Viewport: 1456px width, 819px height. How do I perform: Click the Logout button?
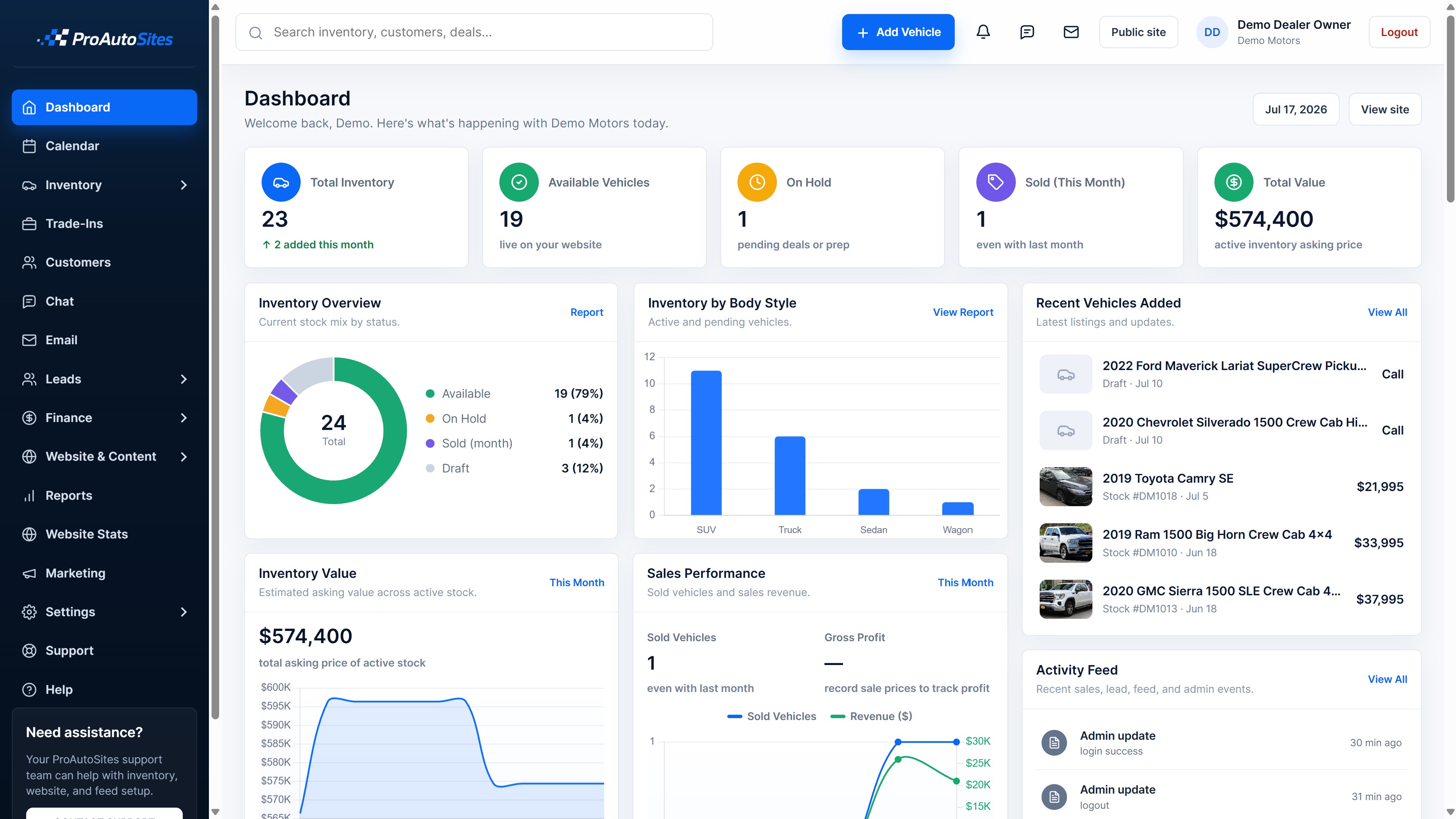coord(1399,32)
